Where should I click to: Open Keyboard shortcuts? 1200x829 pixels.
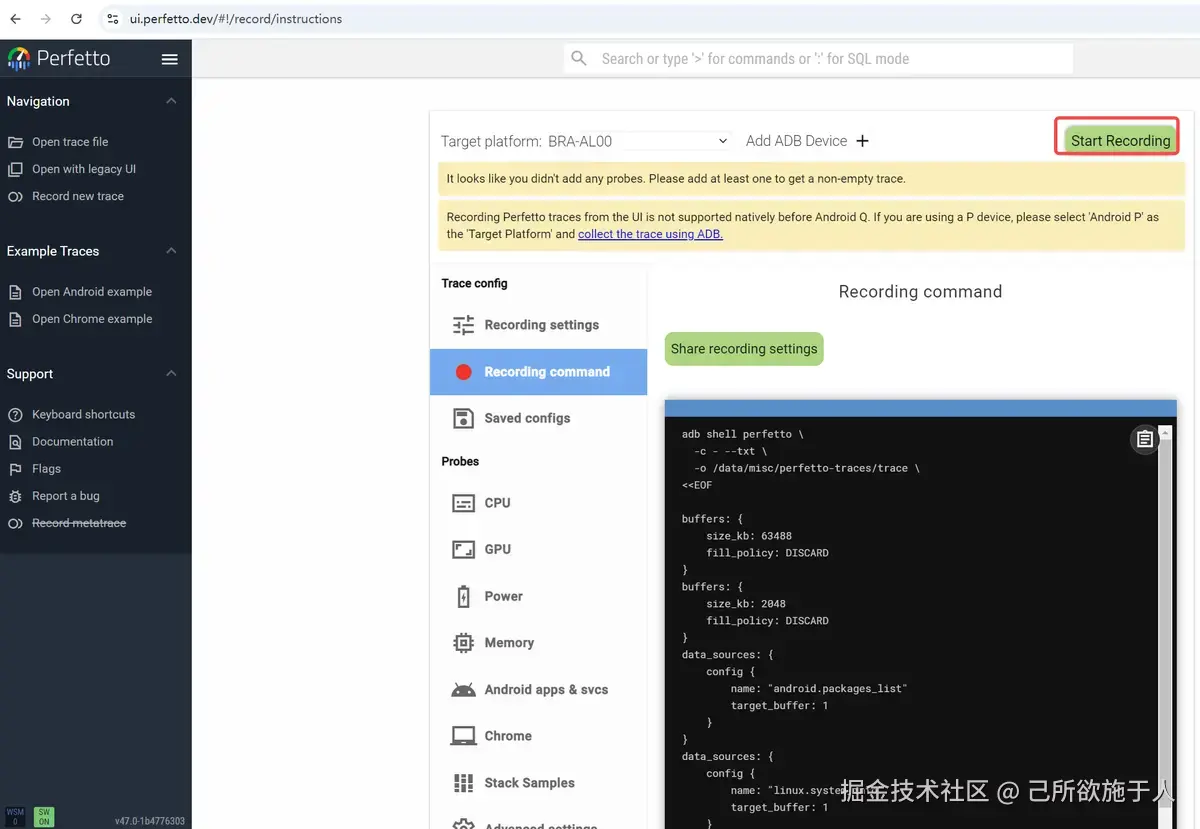point(83,414)
